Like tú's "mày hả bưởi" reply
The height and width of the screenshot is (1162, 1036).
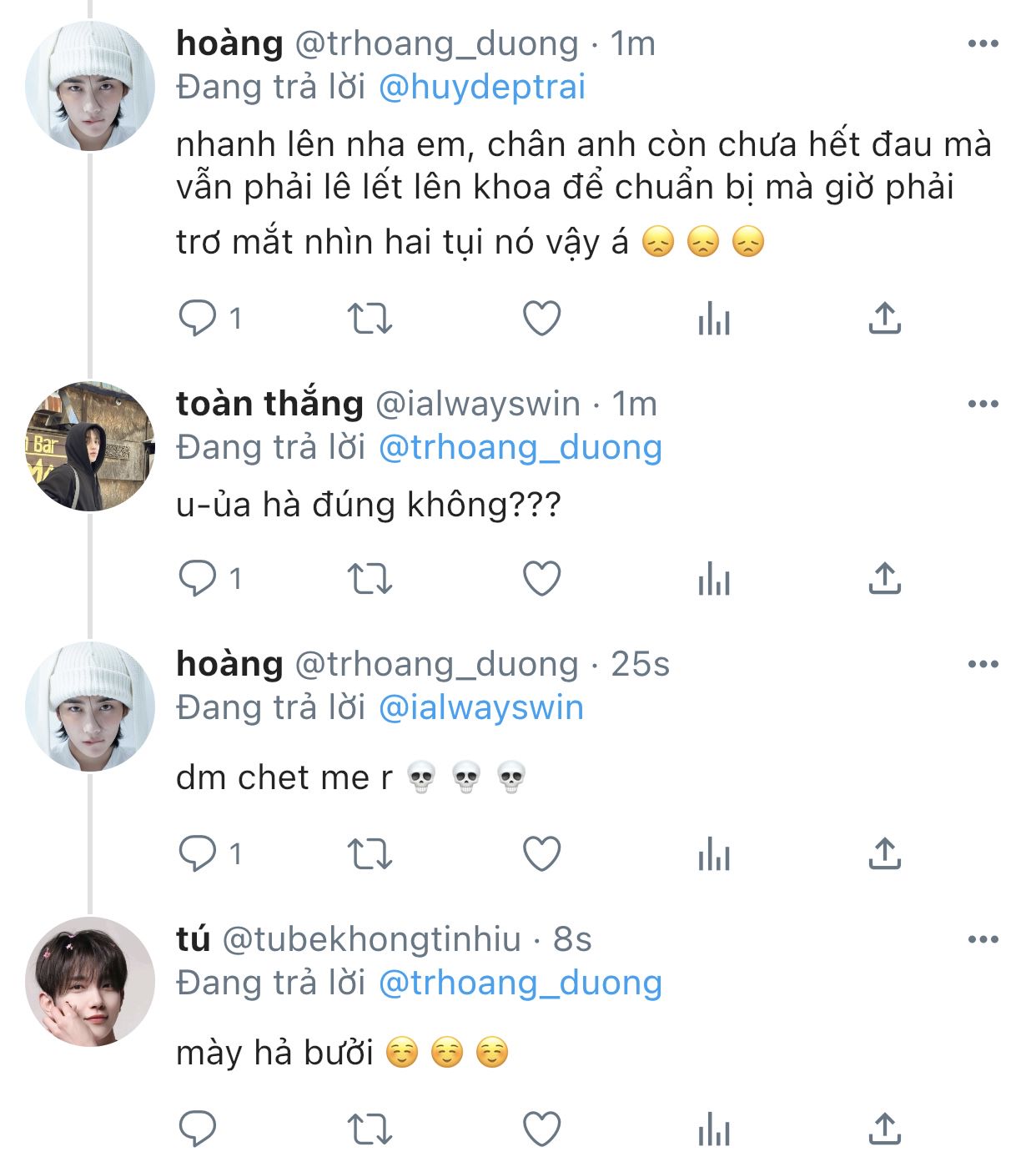[541, 1129]
